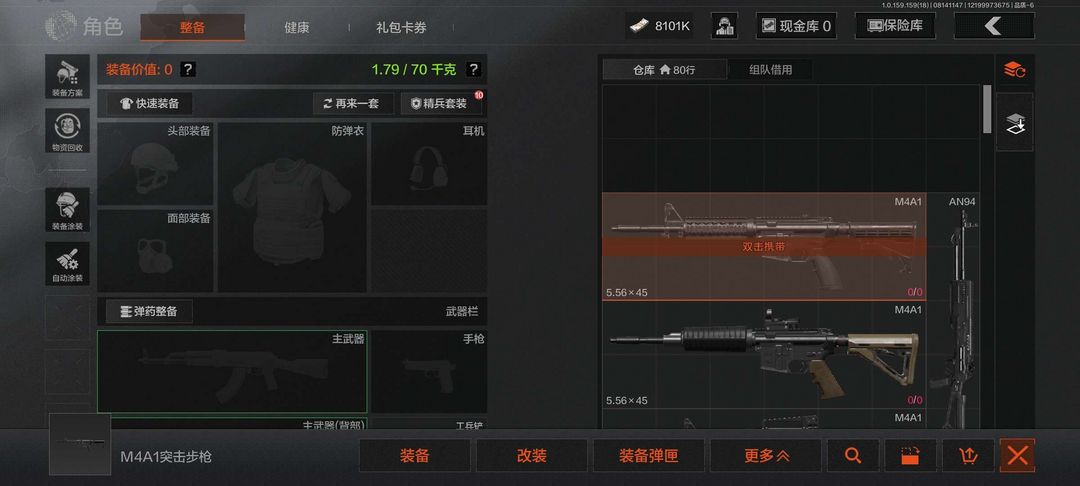Viewport: 1080px width, 486px height.
Task: Click the 装备价值: 0 text
Action: 138,69
